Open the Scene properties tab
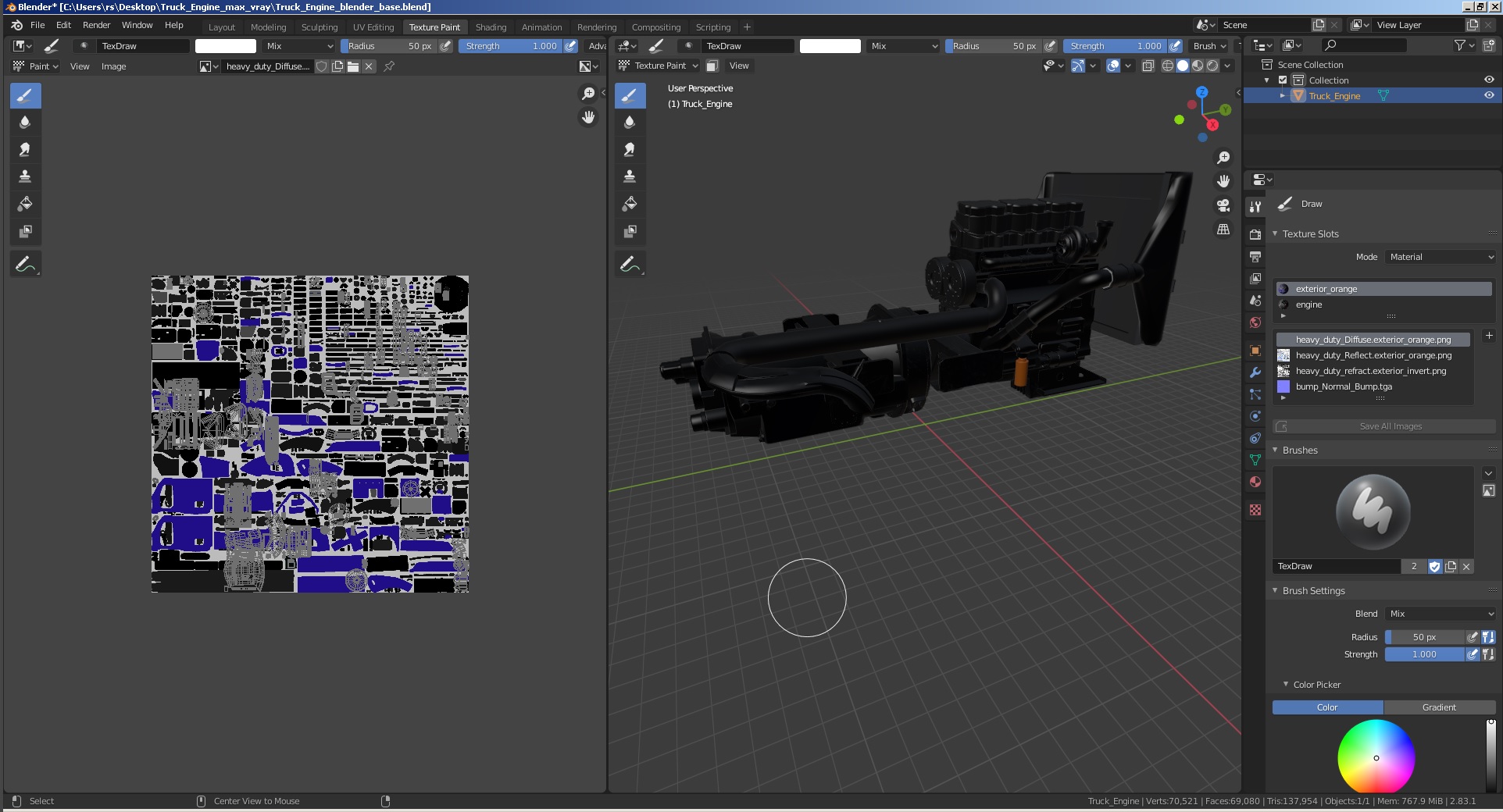 pos(1255,301)
